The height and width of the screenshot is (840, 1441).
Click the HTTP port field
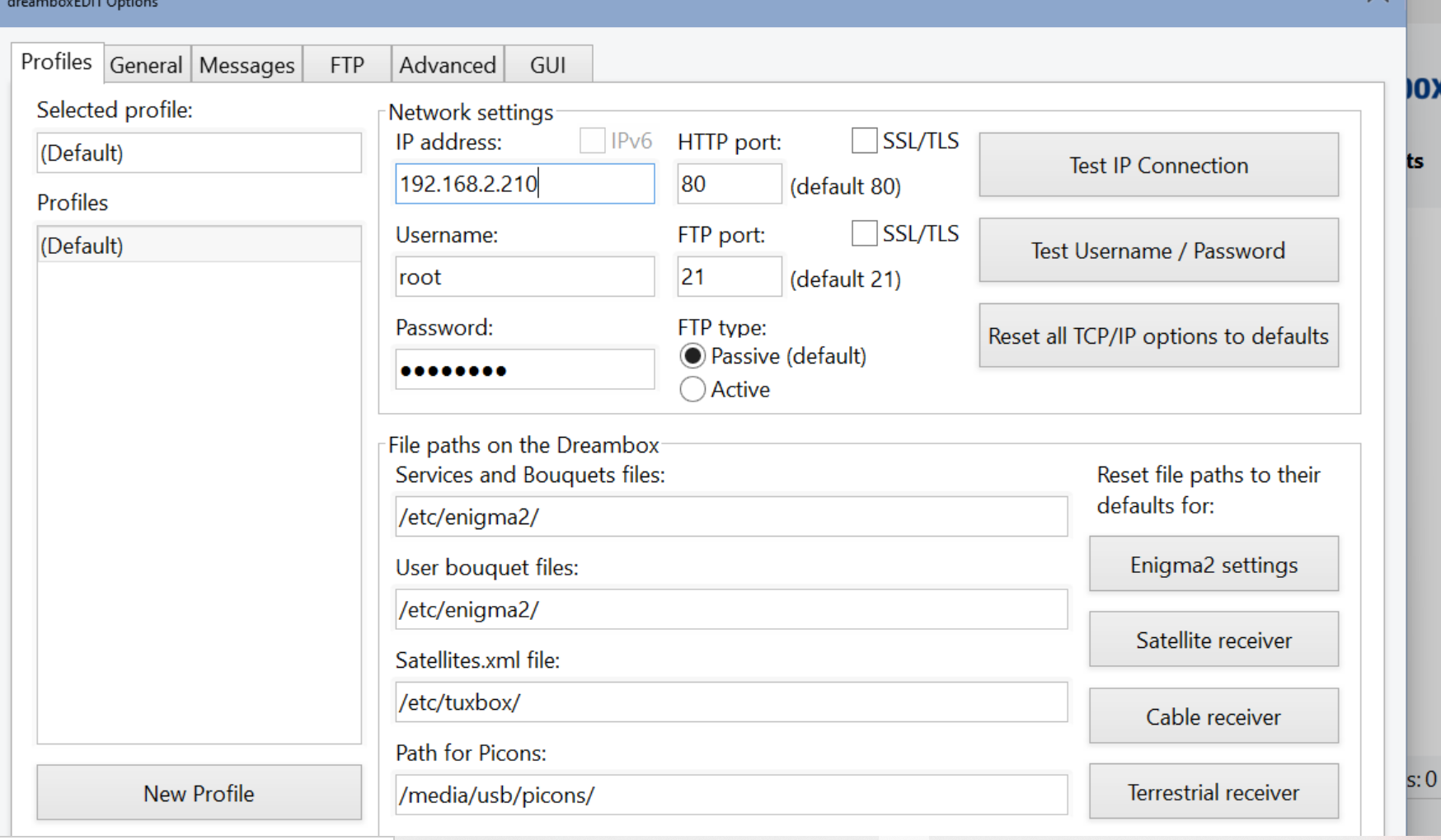[x=729, y=184]
